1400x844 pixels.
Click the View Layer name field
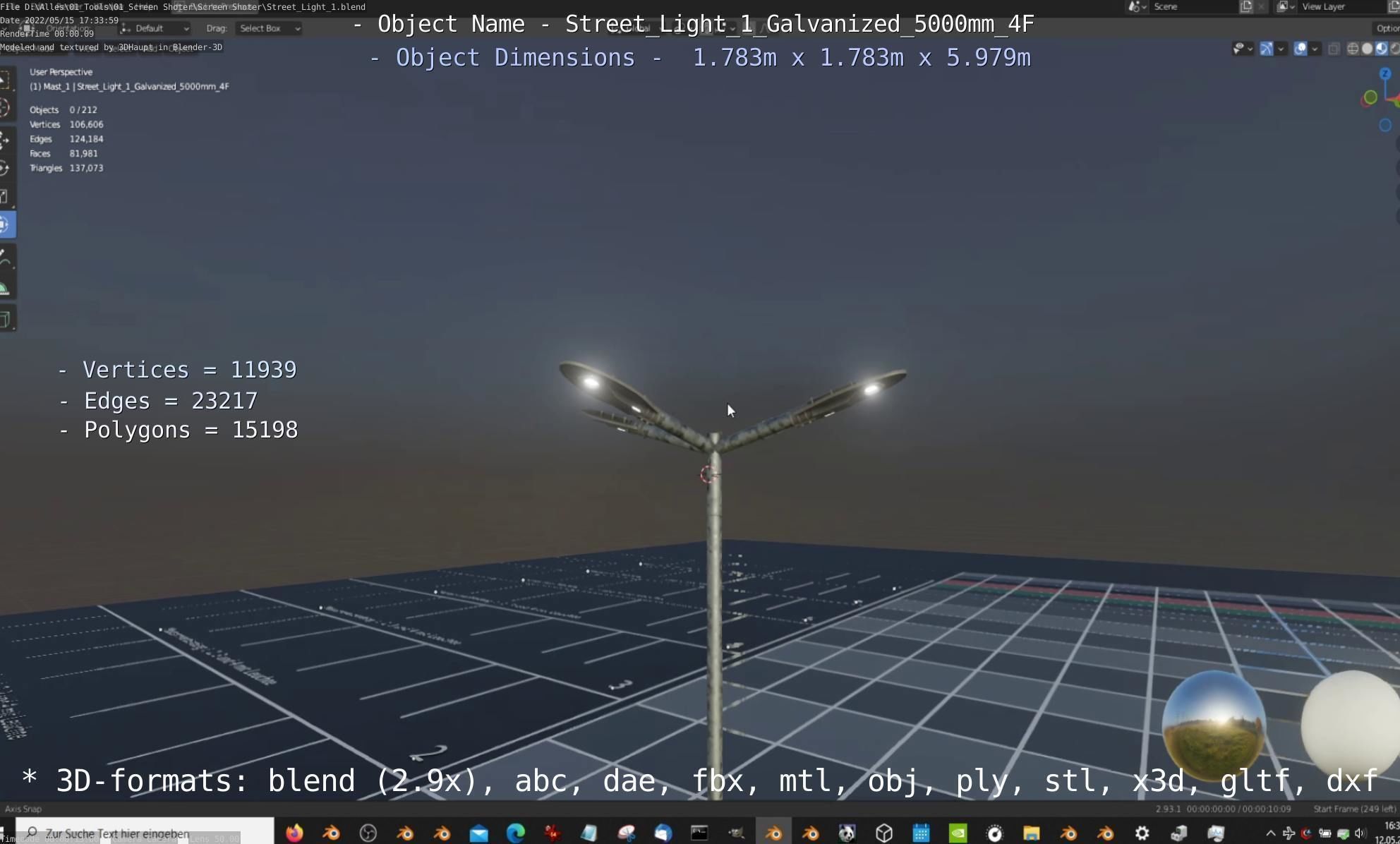(x=1341, y=6)
